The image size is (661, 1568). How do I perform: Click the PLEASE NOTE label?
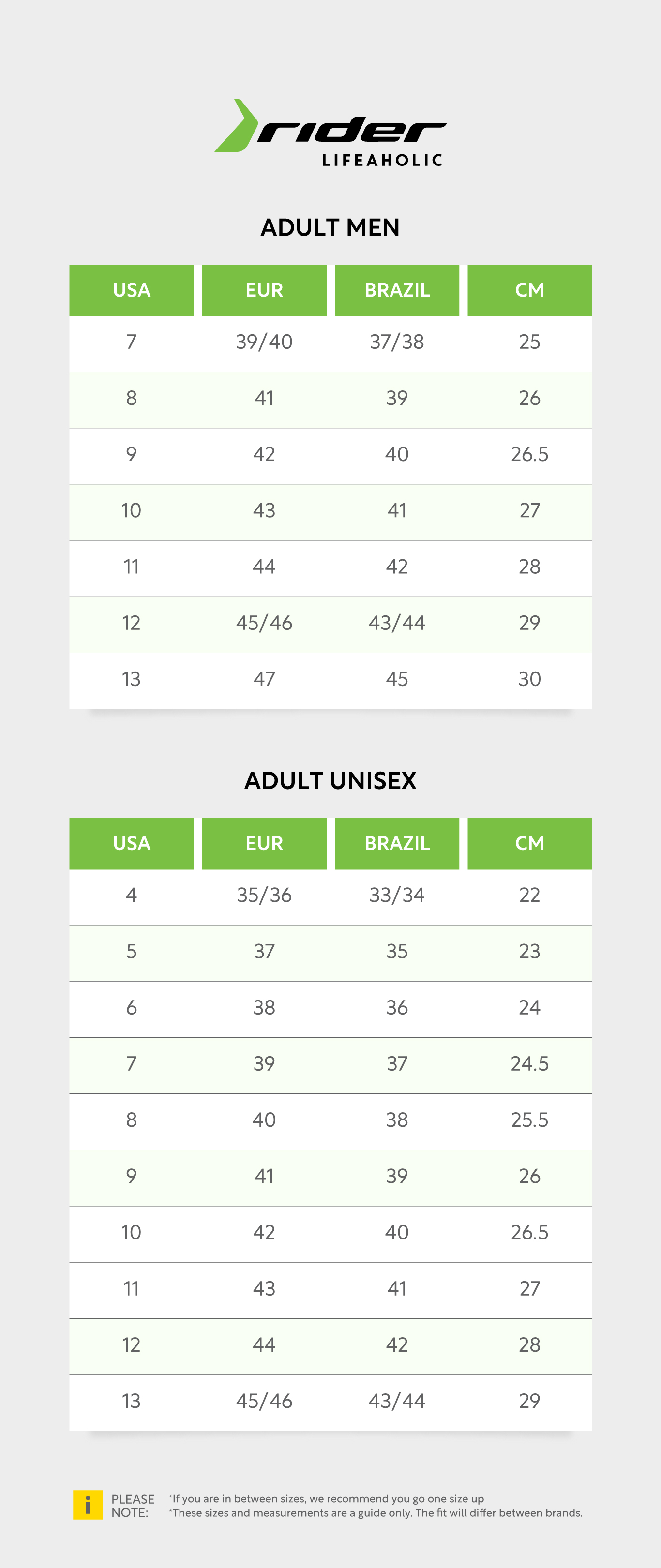point(133,1506)
